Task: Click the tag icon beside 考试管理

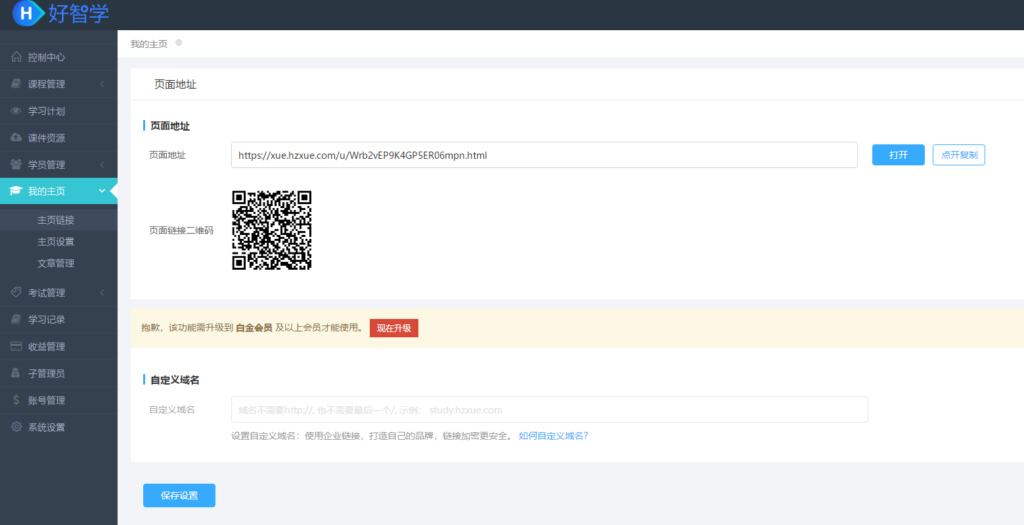Action: (x=16, y=292)
